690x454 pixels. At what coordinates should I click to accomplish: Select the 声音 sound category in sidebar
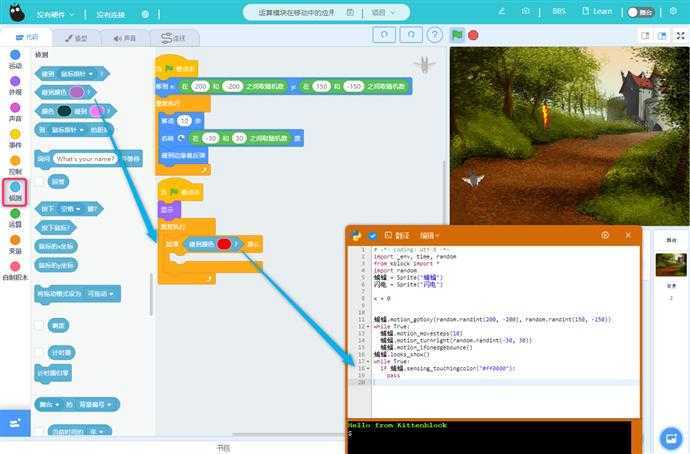[x=15, y=112]
